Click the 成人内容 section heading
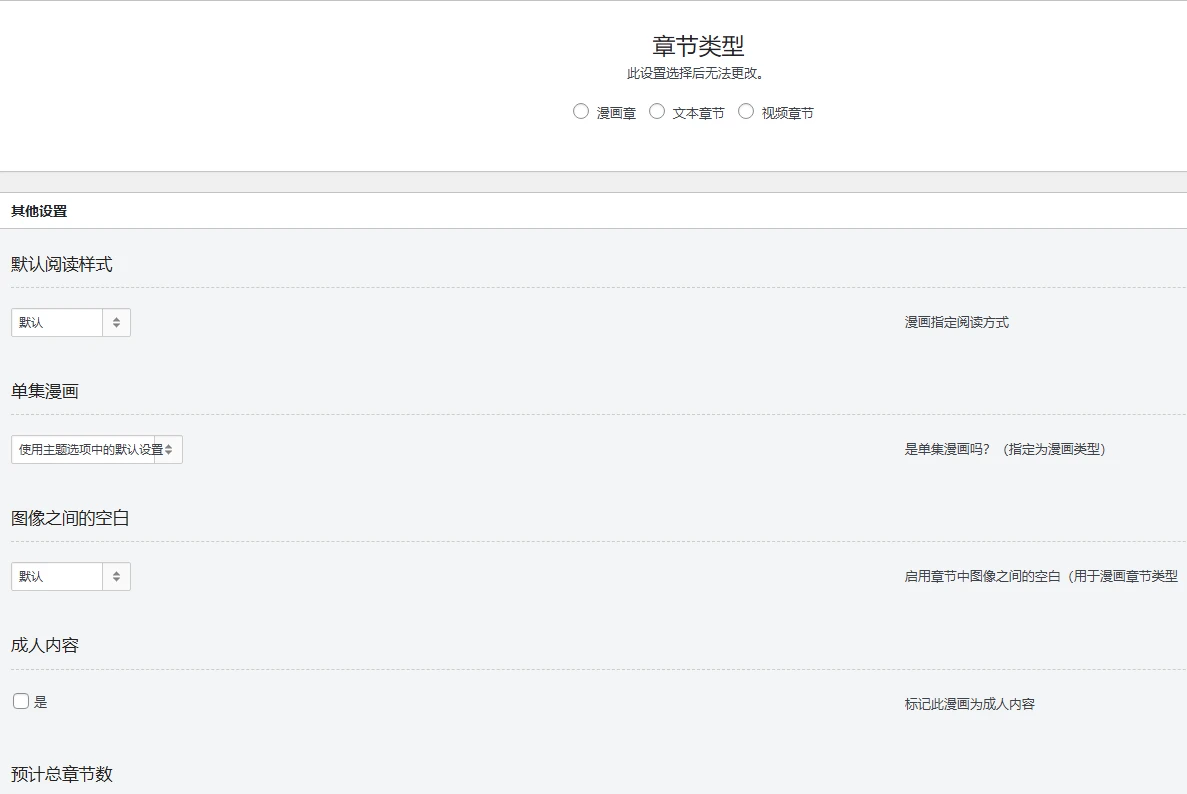 coord(44,644)
